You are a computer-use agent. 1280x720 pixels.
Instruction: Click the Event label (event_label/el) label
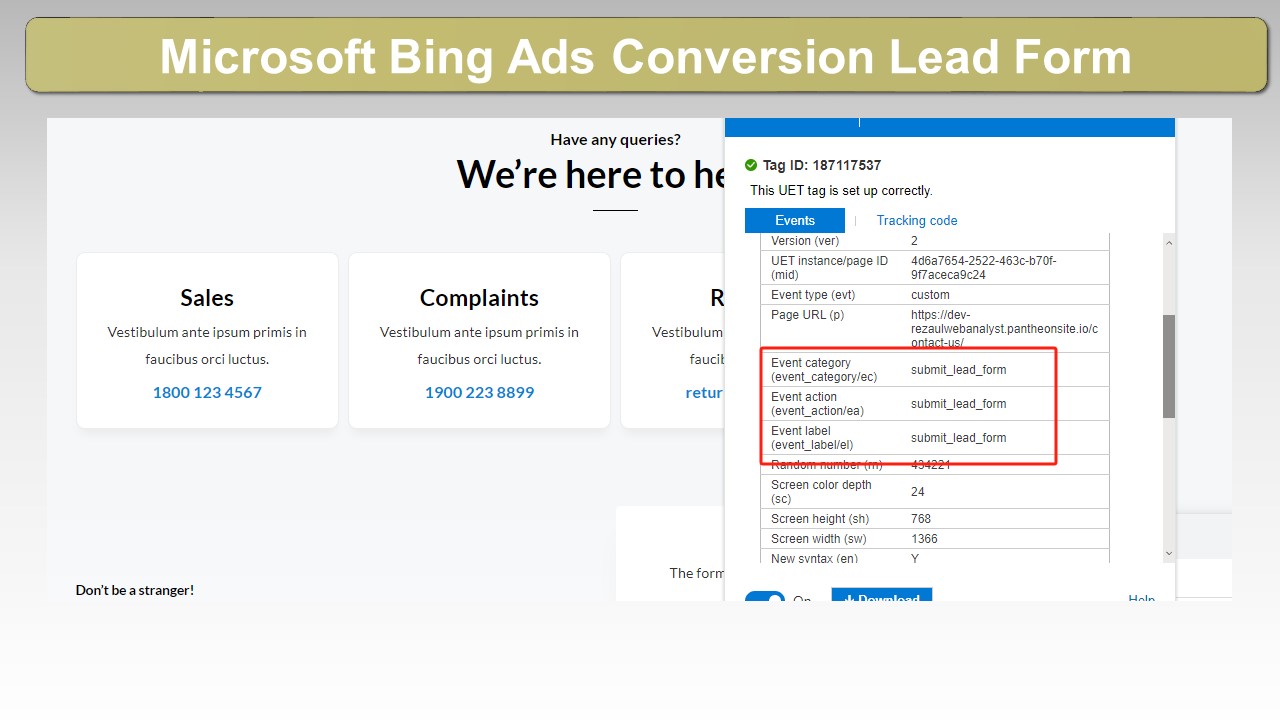(x=812, y=438)
